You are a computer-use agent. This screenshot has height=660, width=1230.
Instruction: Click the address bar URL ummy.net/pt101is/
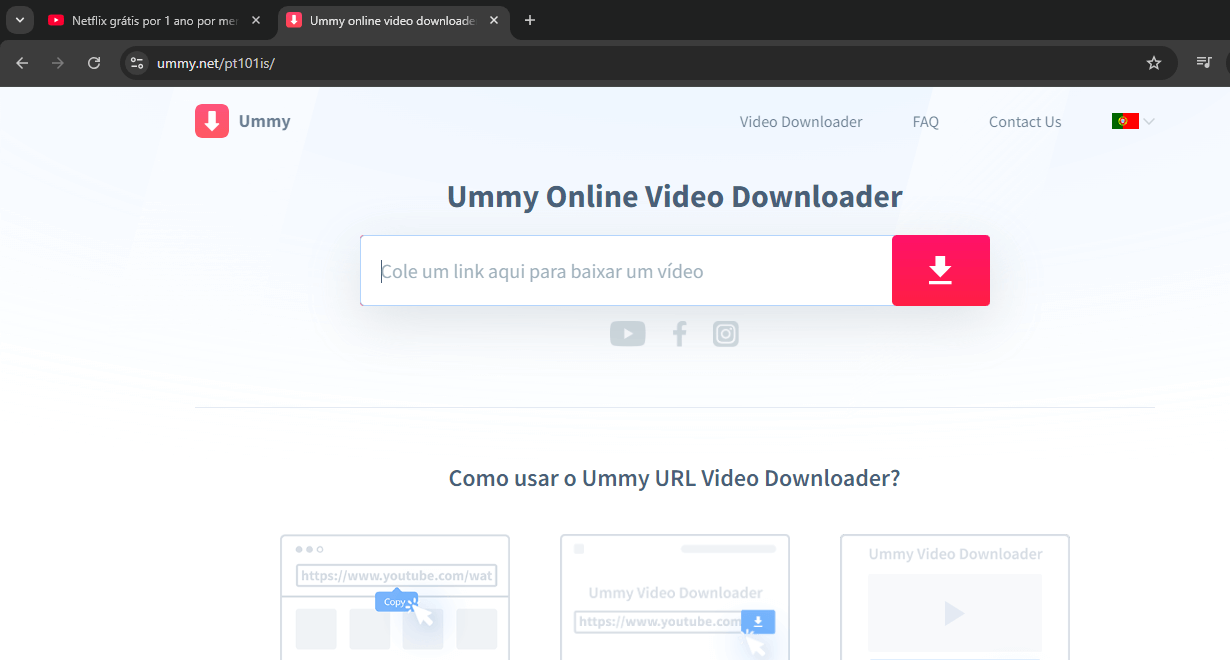pos(215,63)
